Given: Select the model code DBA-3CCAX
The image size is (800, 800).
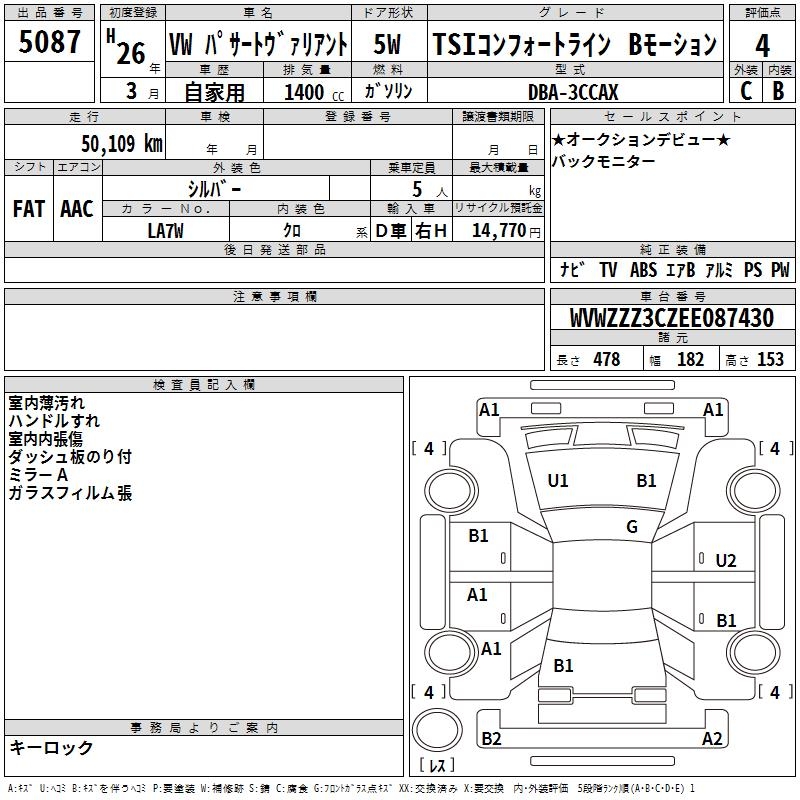Looking at the screenshot, I should click(573, 92).
